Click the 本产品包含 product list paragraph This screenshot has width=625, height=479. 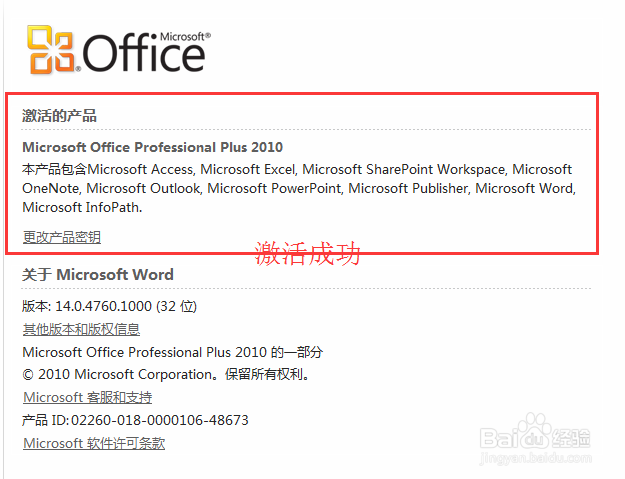[297, 188]
